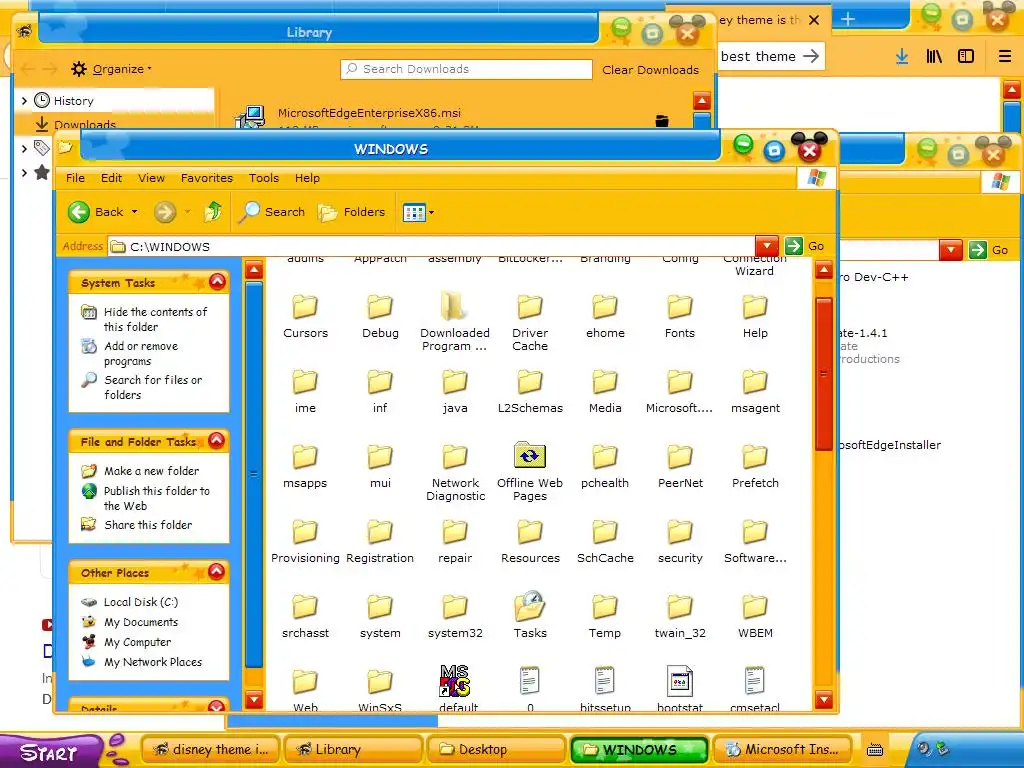Screen dimensions: 1024x768
Task: Click Search for files or folders
Action: pyautogui.click(x=153, y=387)
